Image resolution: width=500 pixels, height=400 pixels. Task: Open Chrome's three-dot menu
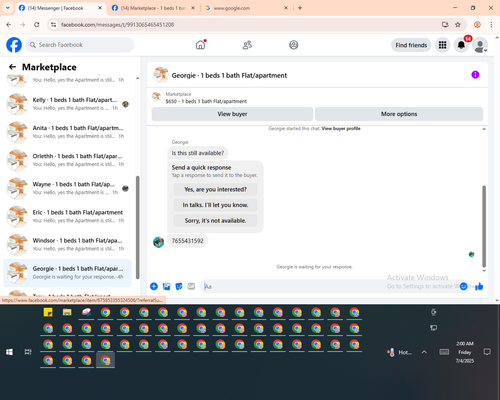(491, 24)
